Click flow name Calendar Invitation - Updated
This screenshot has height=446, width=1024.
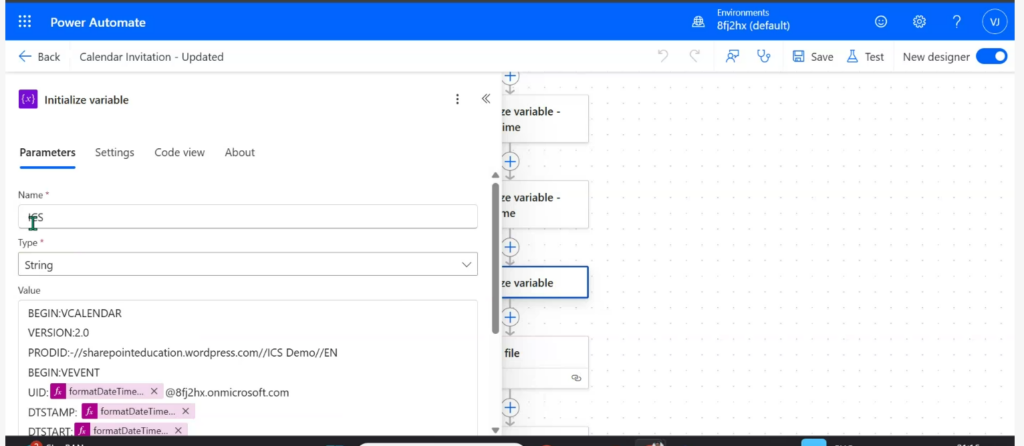tap(152, 57)
